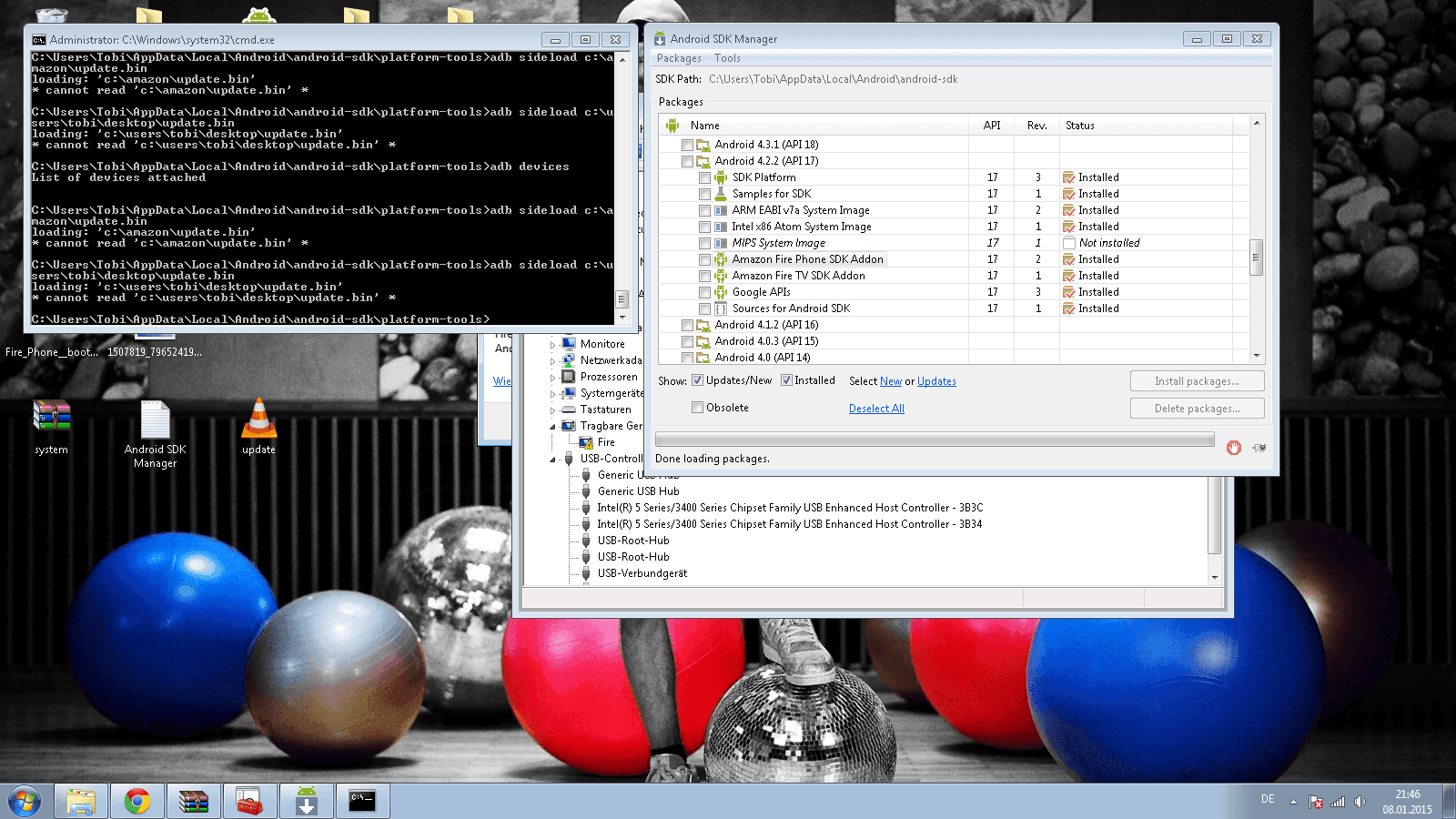
Task: Click the SDK Manager loading progress bar
Action: pyautogui.click(x=935, y=440)
